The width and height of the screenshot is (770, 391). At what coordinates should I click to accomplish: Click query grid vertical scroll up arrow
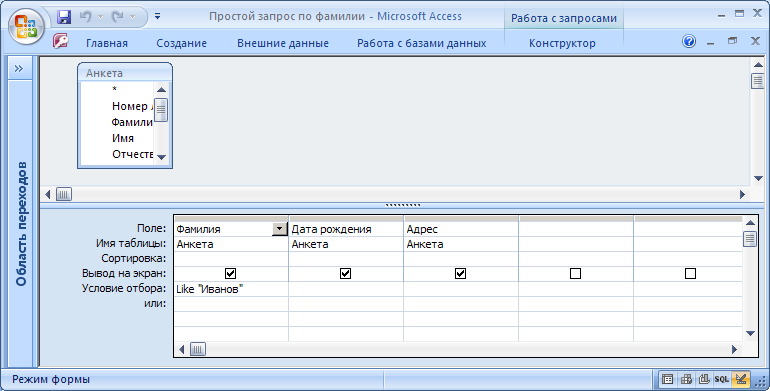point(750,223)
